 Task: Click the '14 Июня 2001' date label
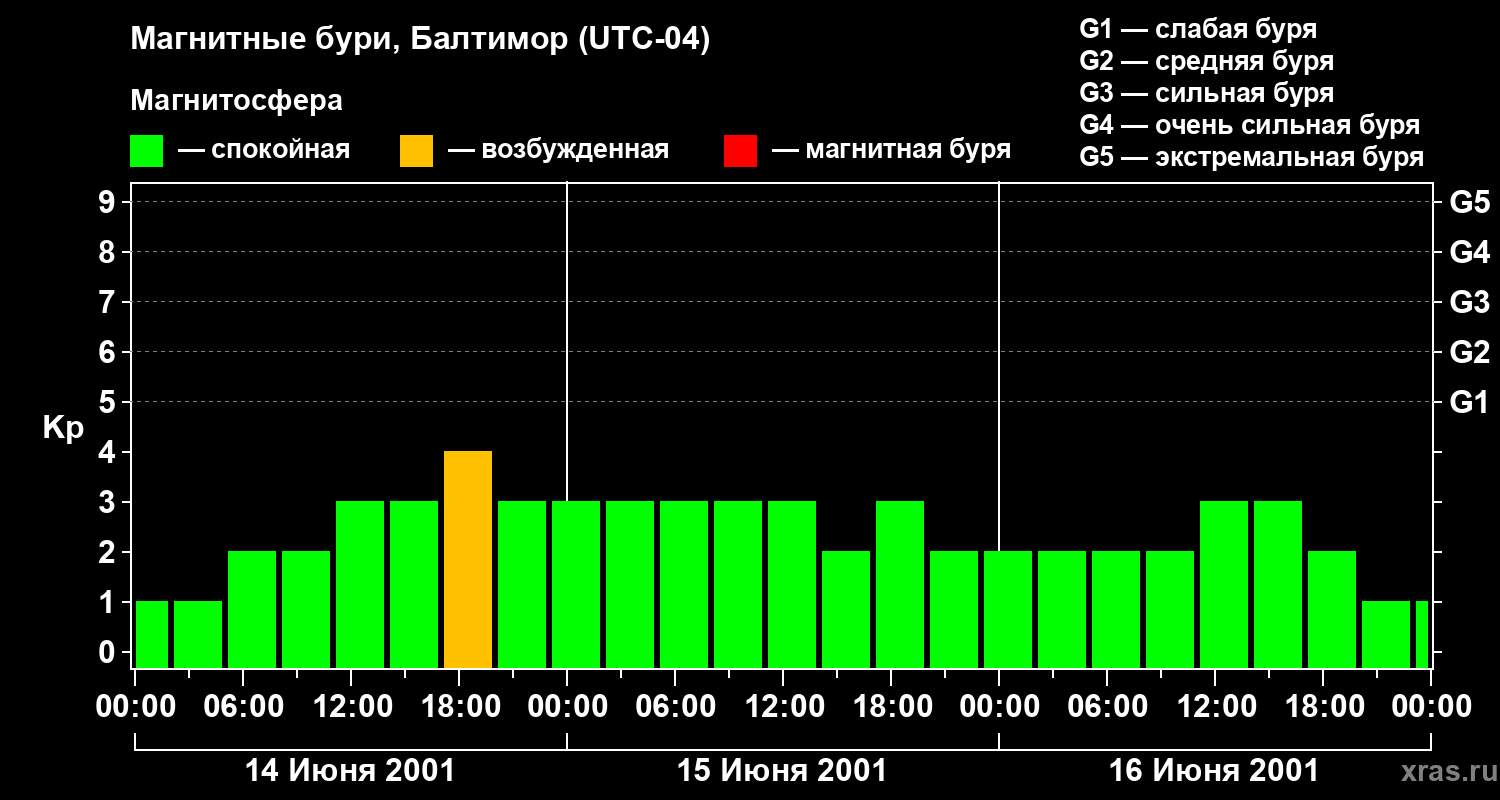coord(350,771)
